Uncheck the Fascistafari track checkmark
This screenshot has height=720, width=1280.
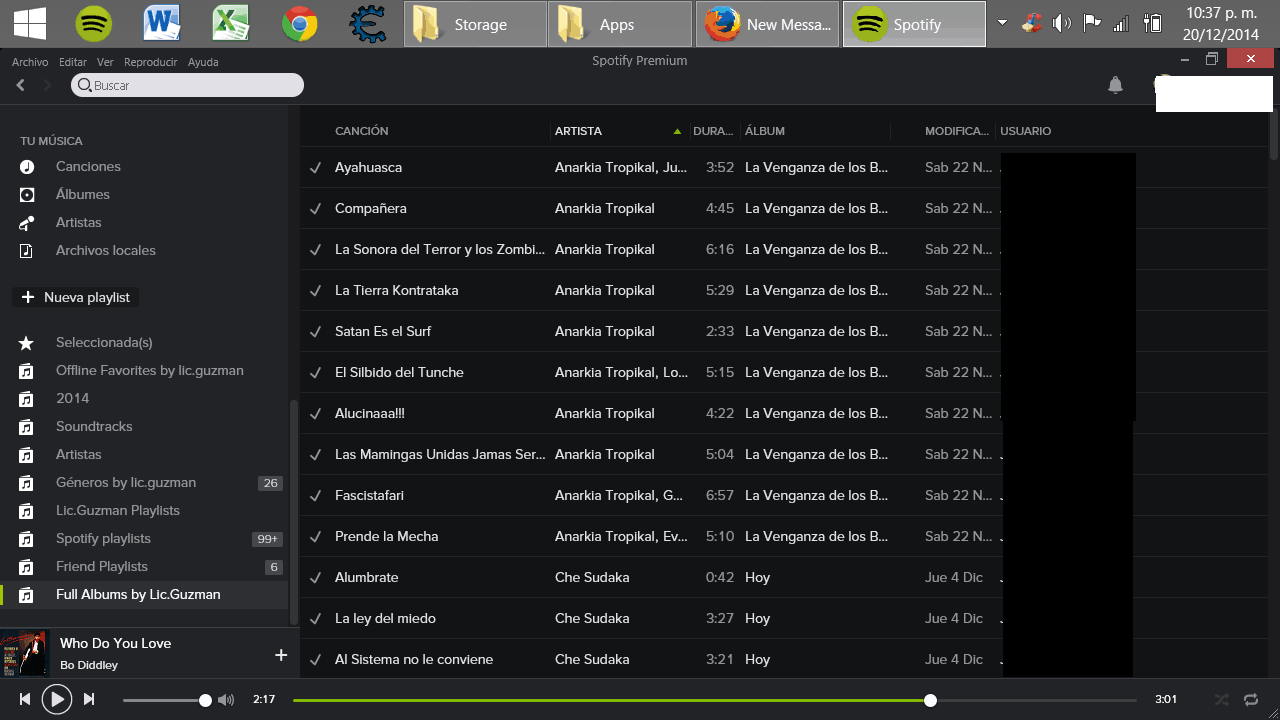point(315,495)
